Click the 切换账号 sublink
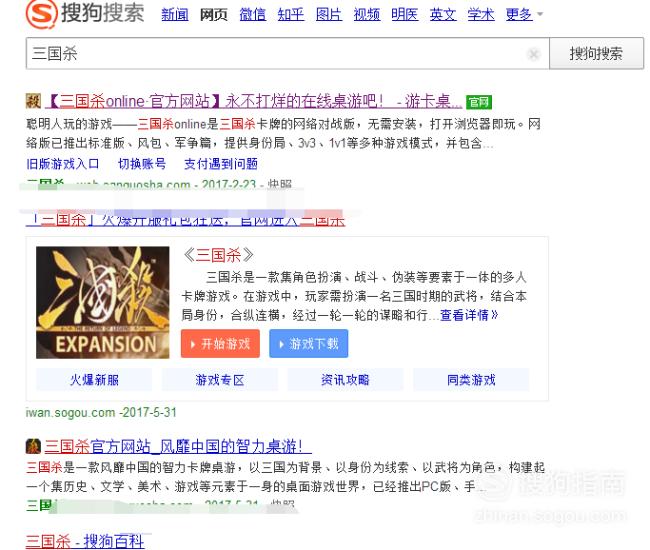650x550 pixels. click(142, 164)
